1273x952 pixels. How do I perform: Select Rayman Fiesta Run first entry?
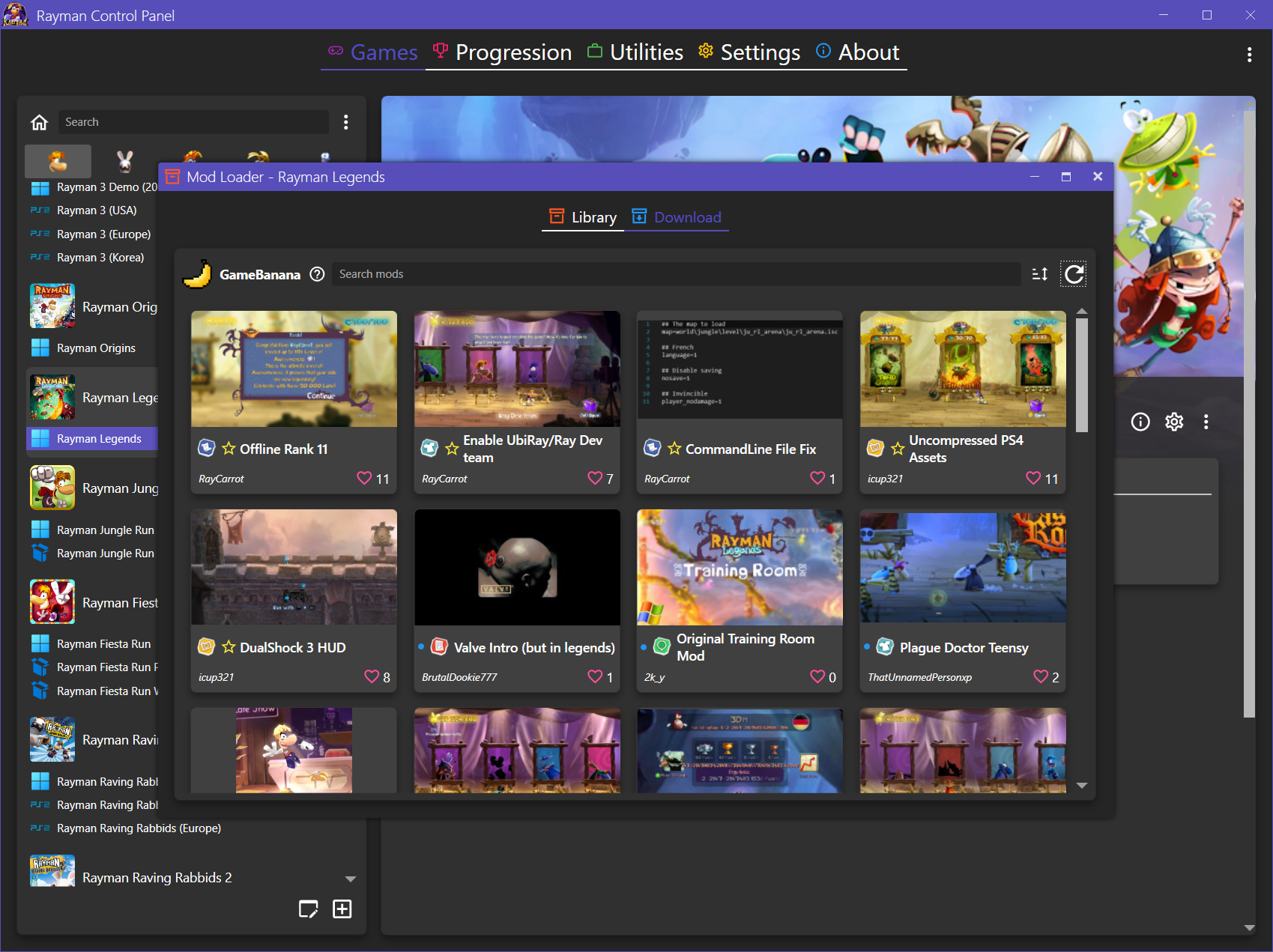91,644
